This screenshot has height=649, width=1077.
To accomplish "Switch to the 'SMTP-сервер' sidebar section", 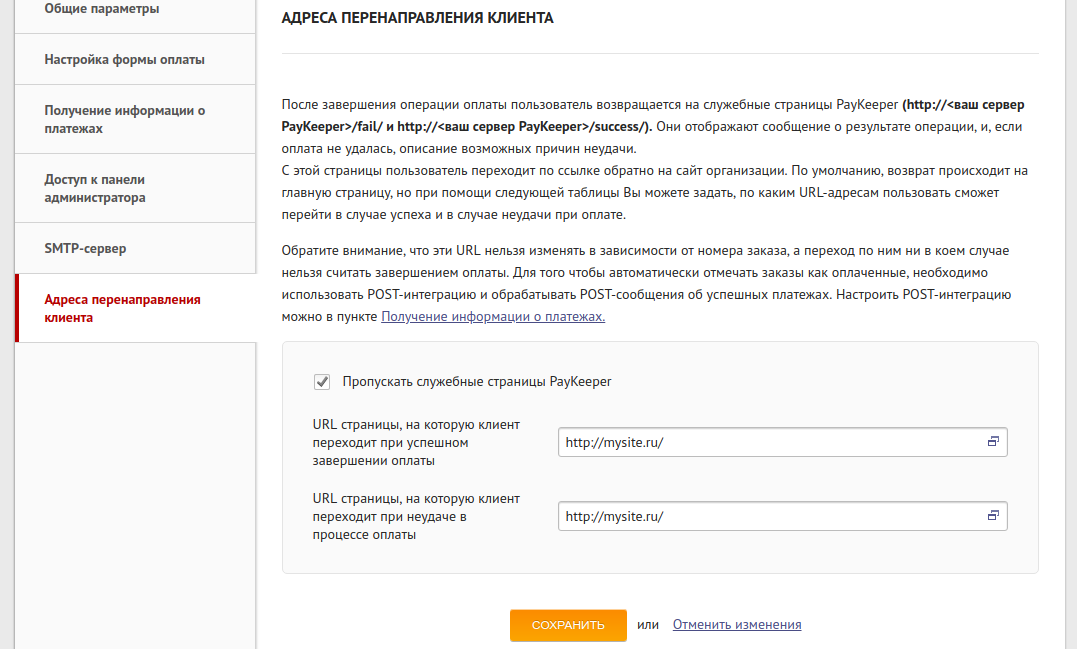I will point(85,248).
